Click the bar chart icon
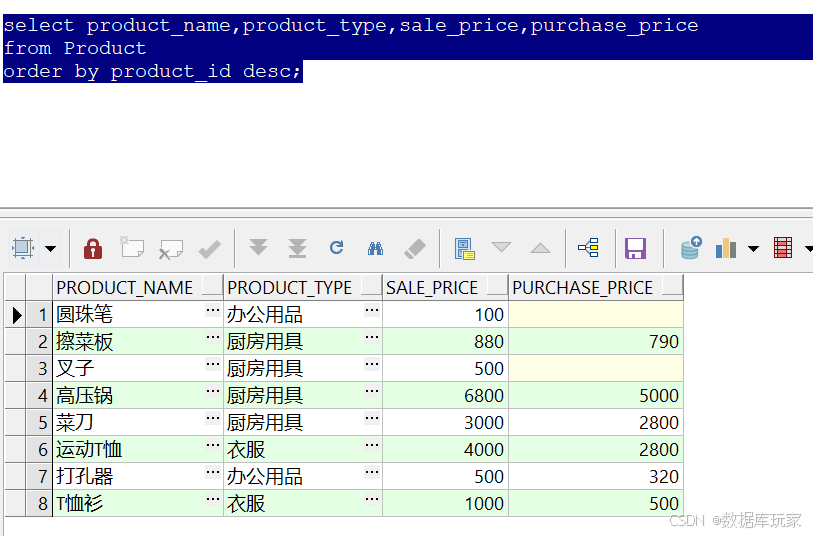This screenshot has width=813, height=536. point(726,248)
